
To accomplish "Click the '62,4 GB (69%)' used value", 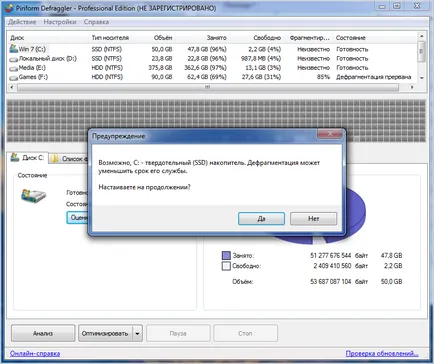I will [207, 77].
